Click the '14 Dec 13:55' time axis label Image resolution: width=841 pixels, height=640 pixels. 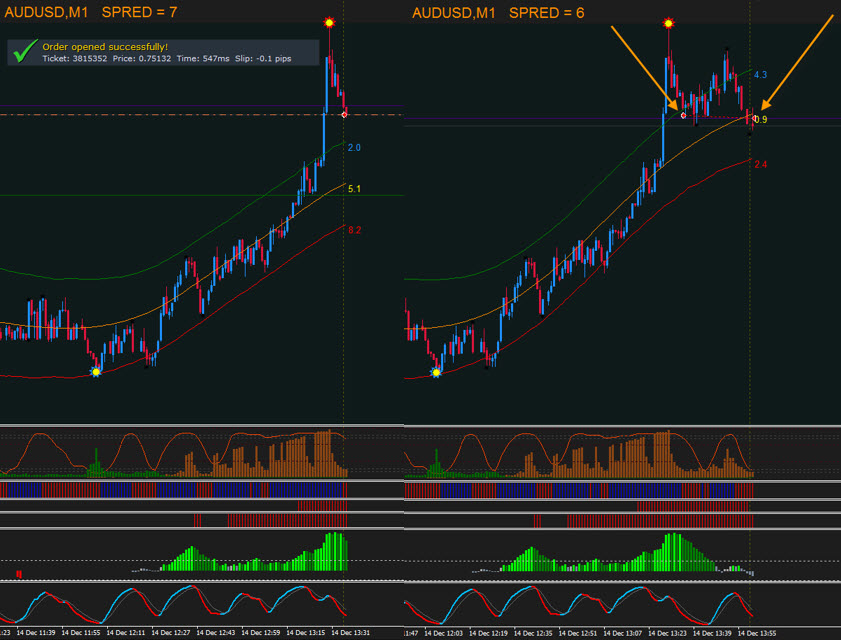click(757, 633)
